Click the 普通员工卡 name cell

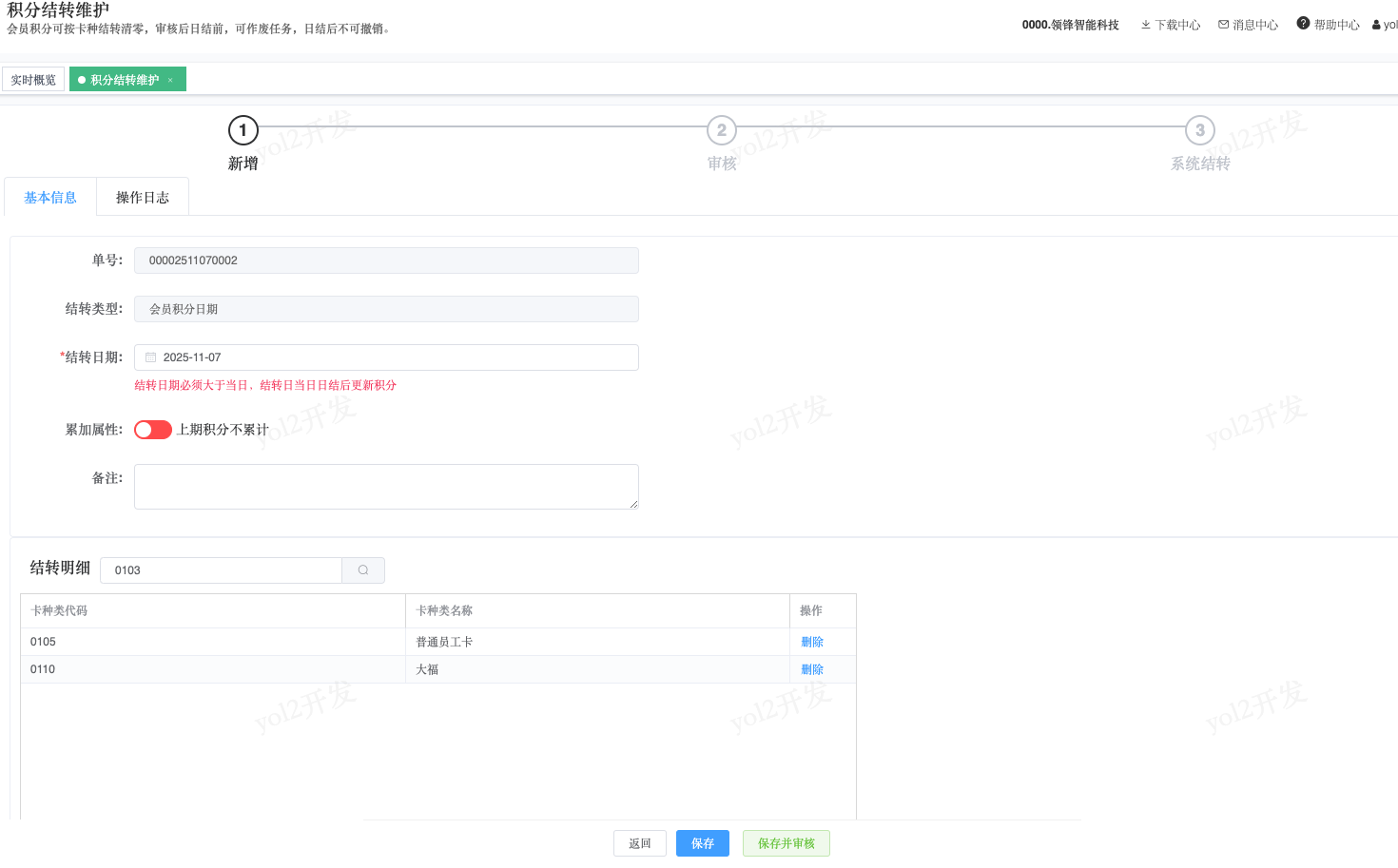pyautogui.click(x=598, y=642)
